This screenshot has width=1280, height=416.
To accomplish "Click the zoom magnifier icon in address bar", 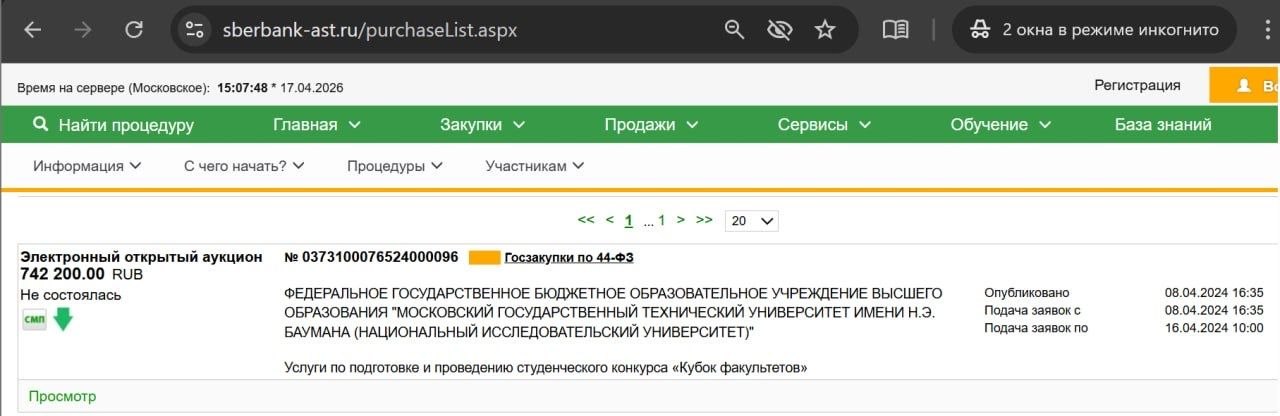I will (x=735, y=30).
